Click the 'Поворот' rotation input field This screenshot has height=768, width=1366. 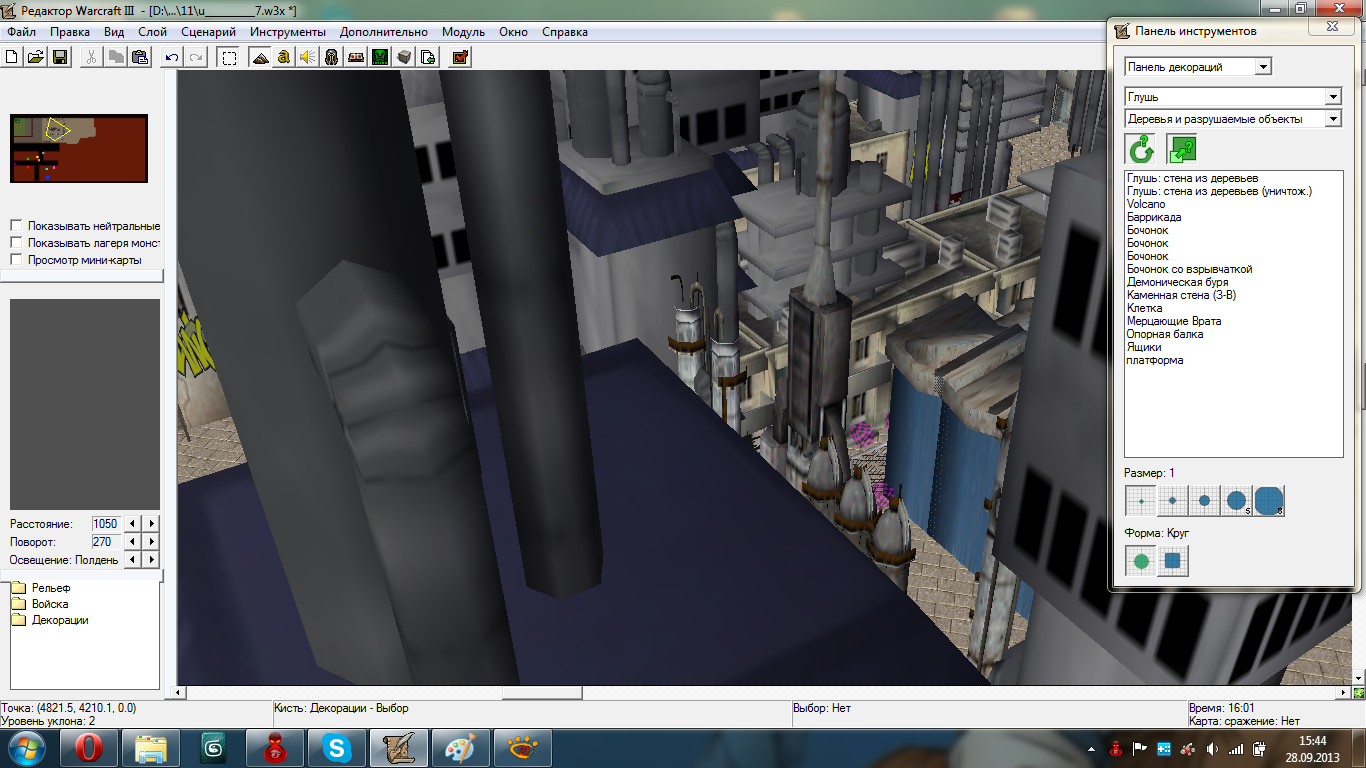click(105, 541)
